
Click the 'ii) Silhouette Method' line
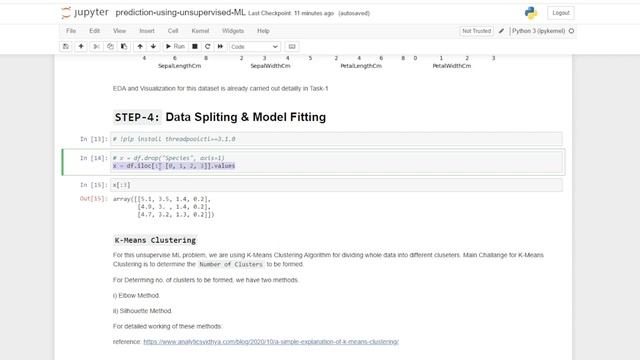pyautogui.click(x=142, y=311)
